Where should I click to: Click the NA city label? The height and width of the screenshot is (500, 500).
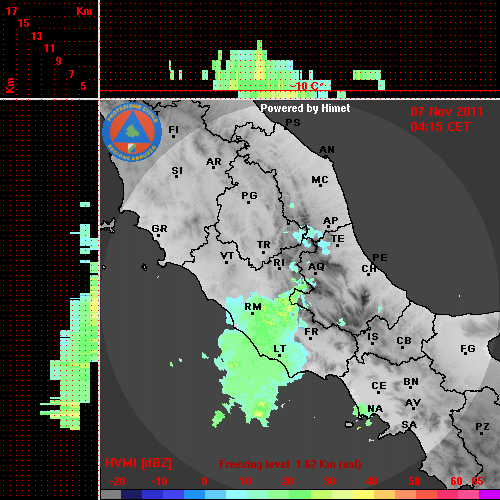(x=375, y=409)
